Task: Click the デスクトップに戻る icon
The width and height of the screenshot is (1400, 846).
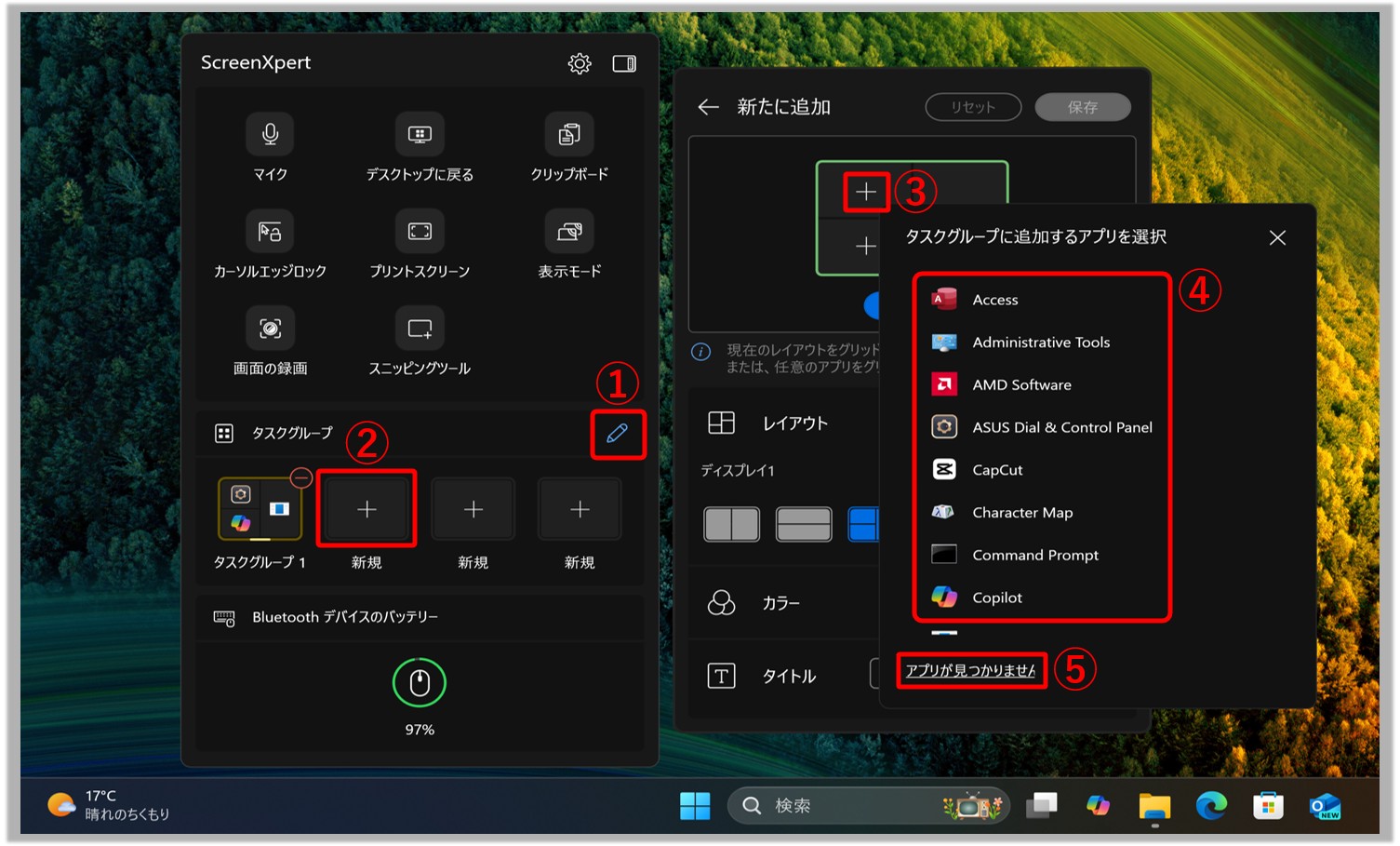Action: coord(420,134)
